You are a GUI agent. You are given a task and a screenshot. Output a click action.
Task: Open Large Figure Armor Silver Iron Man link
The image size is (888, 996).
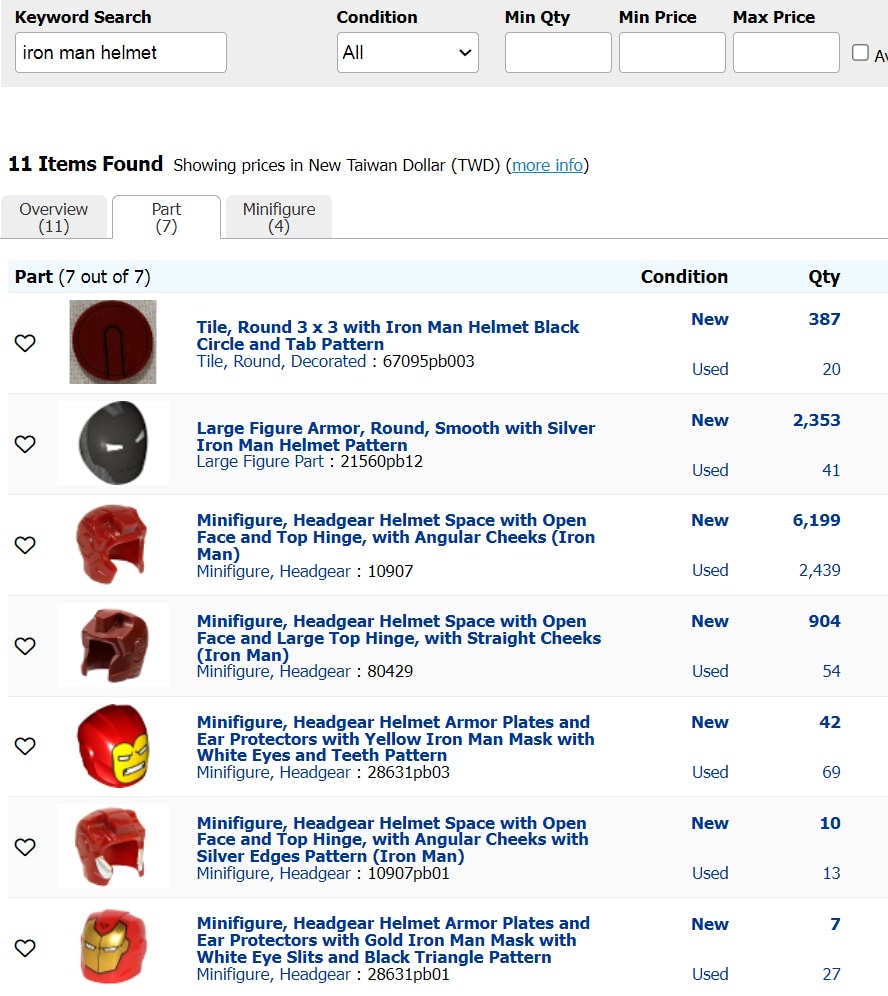click(396, 436)
